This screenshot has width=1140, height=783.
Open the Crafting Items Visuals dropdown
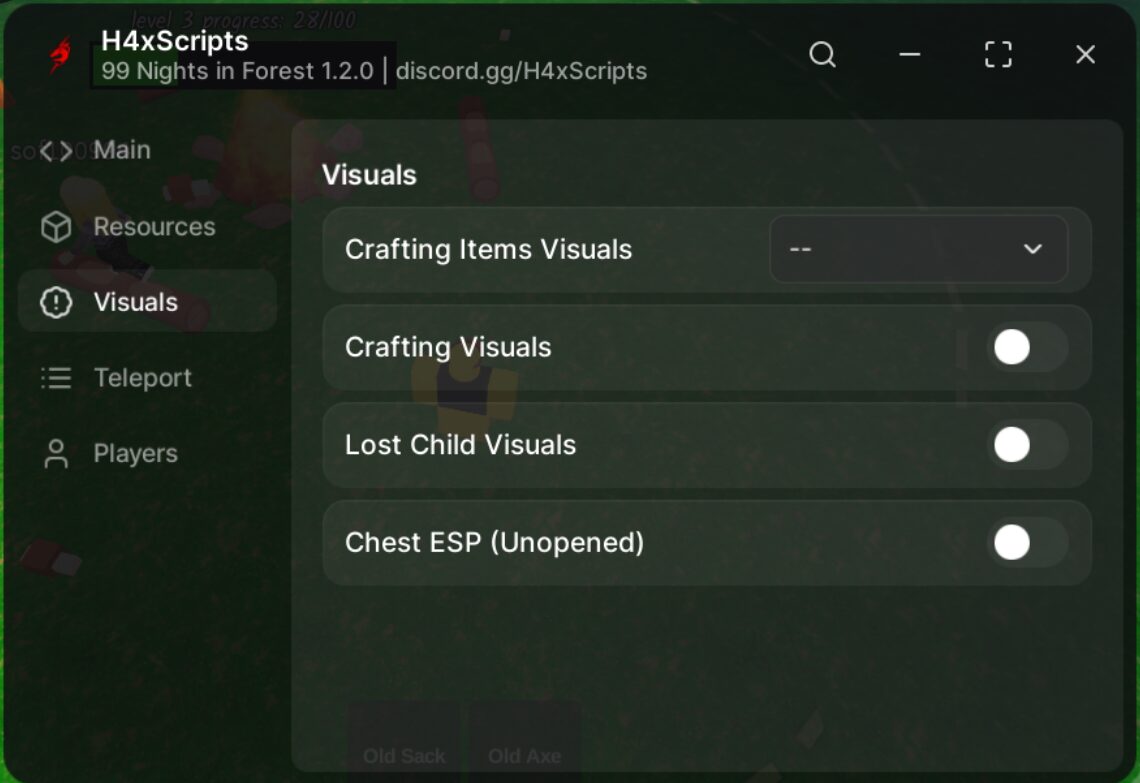pos(918,249)
